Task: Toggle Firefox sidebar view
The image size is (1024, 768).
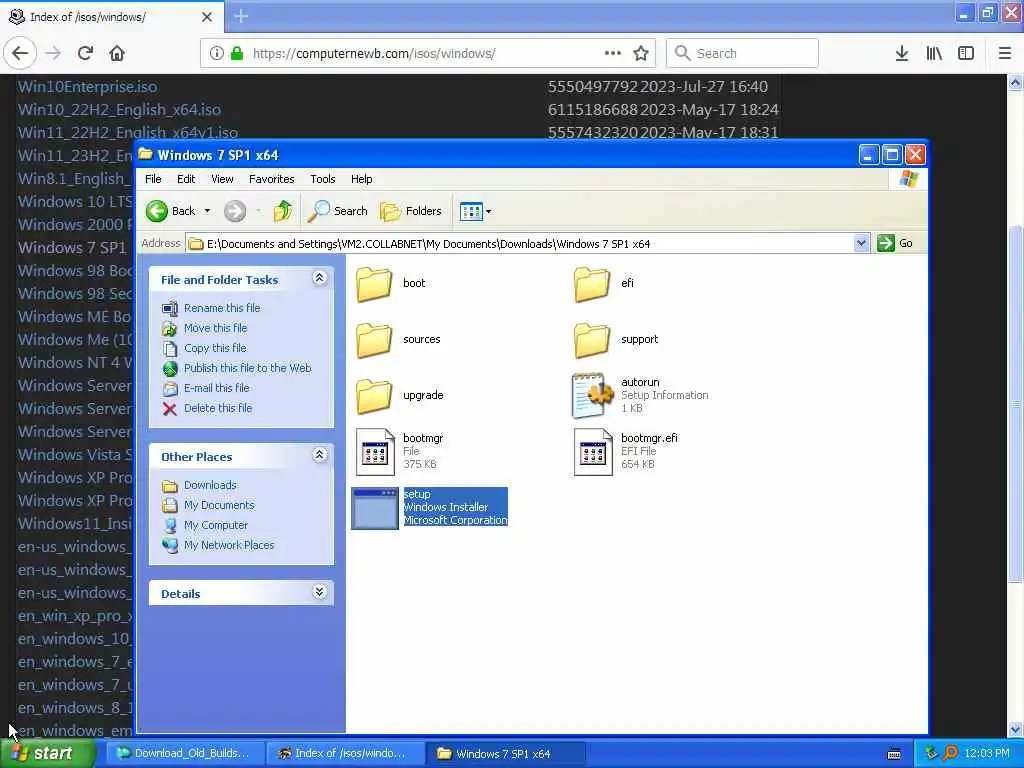Action: click(966, 54)
